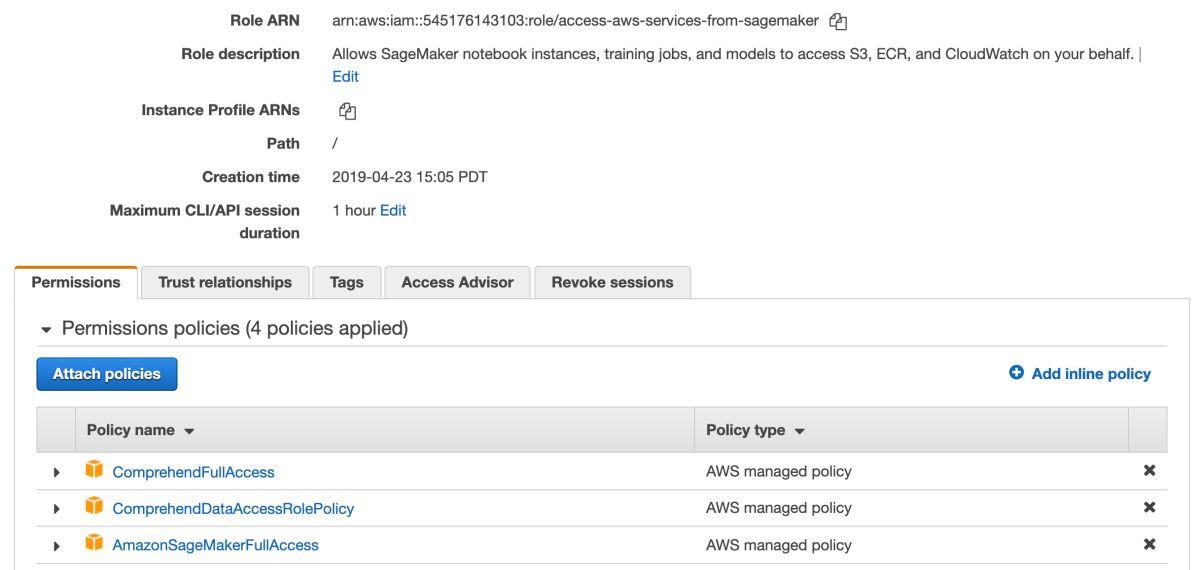Image resolution: width=1200 pixels, height=570 pixels.
Task: Click the ComprehendDataAccessRolePolicy cube icon
Action: [94, 507]
